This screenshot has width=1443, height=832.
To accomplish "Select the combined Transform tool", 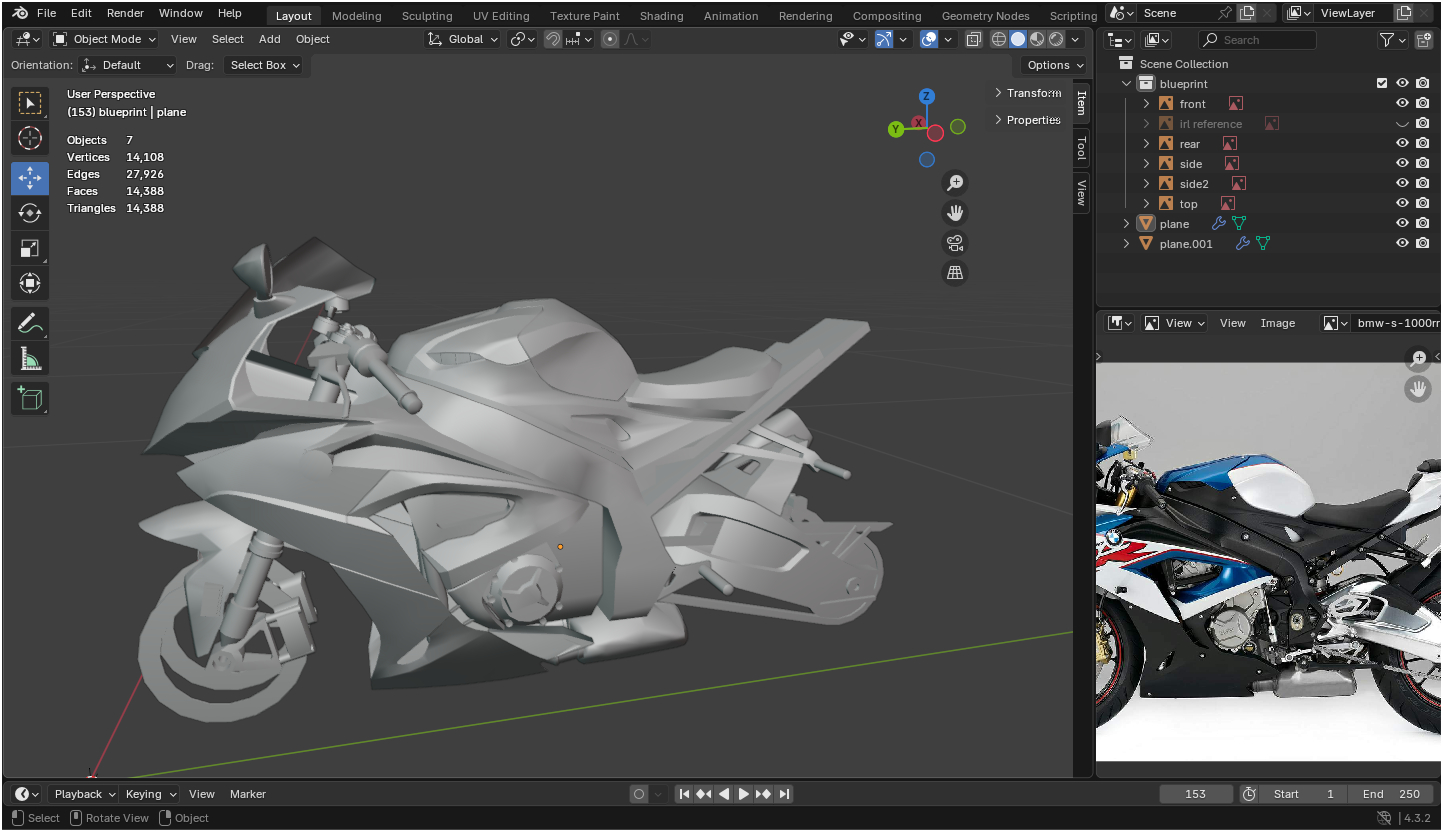I will click(x=30, y=283).
